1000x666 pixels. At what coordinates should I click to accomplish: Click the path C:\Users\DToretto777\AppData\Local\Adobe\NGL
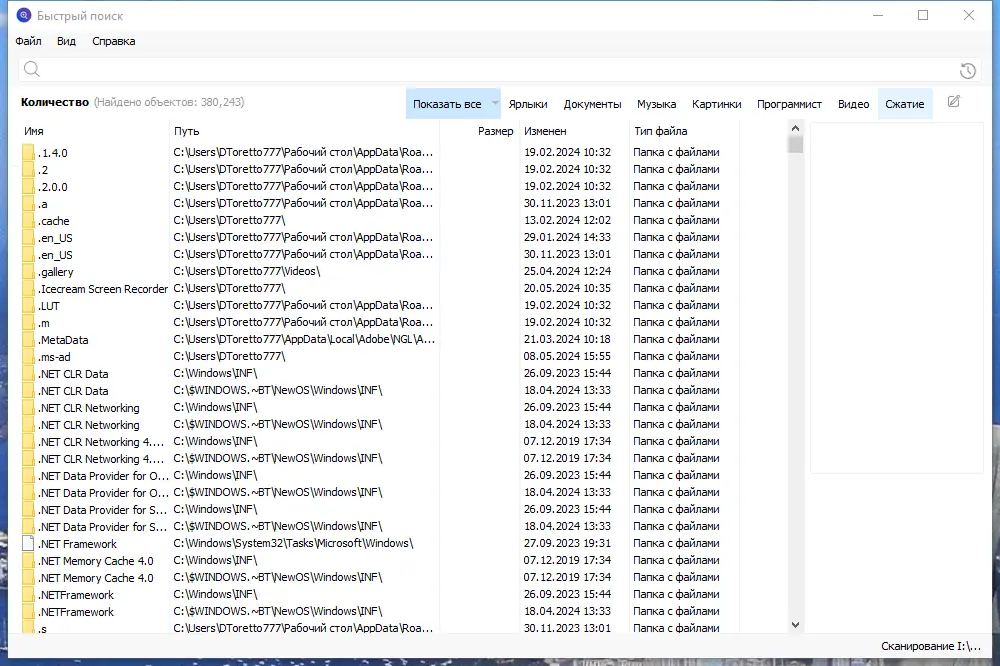point(304,339)
